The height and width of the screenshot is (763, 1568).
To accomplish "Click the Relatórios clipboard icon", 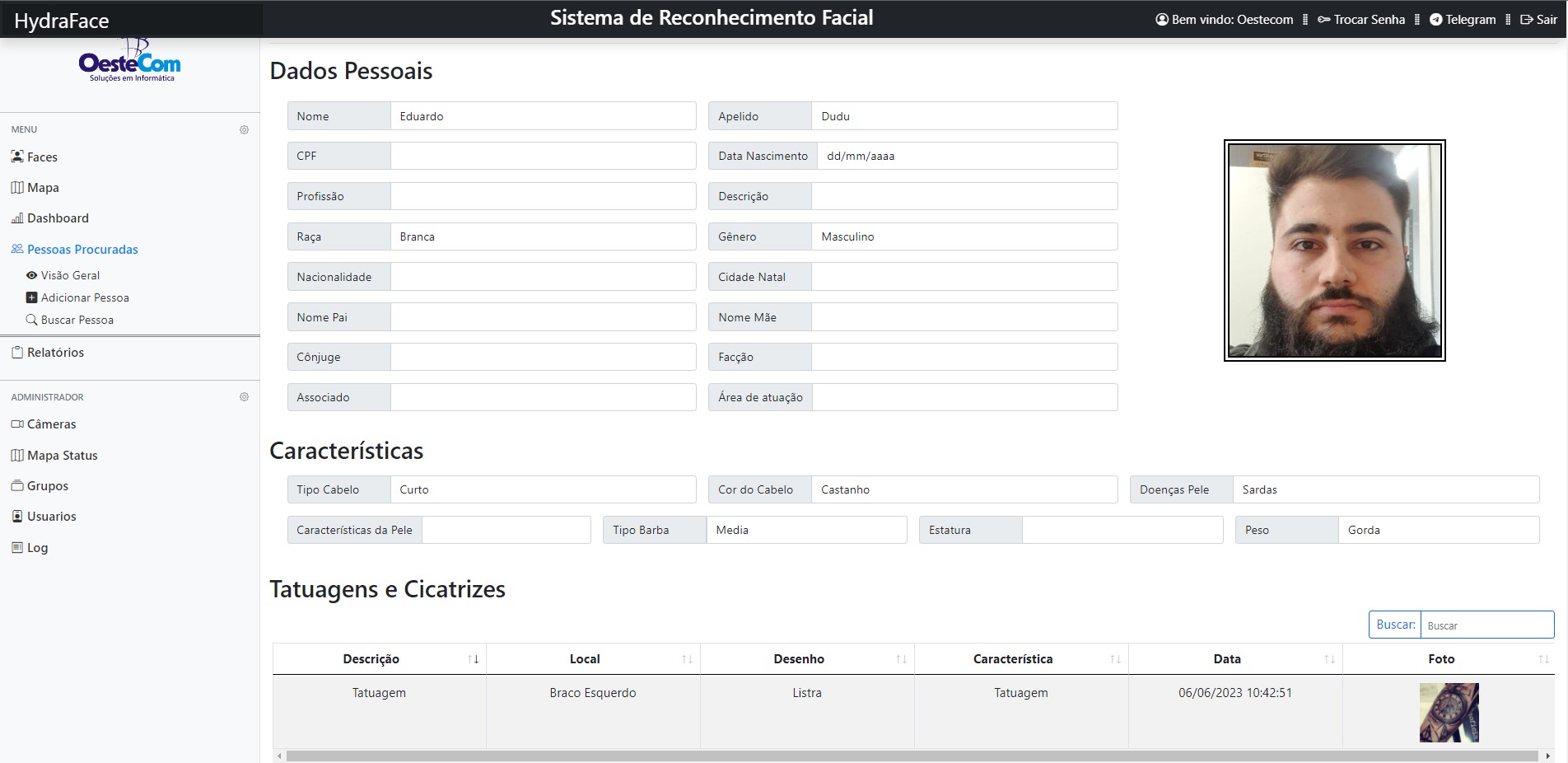I will 17,352.
